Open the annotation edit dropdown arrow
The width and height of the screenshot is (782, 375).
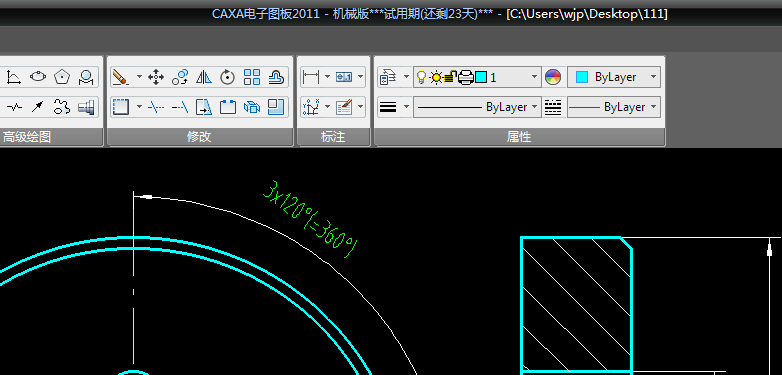pos(361,107)
